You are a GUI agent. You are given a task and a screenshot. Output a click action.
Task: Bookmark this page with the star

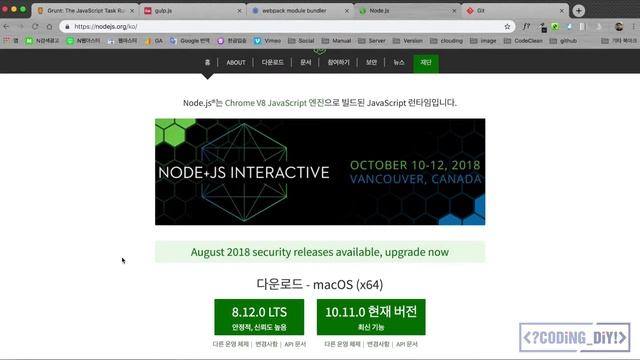point(507,27)
